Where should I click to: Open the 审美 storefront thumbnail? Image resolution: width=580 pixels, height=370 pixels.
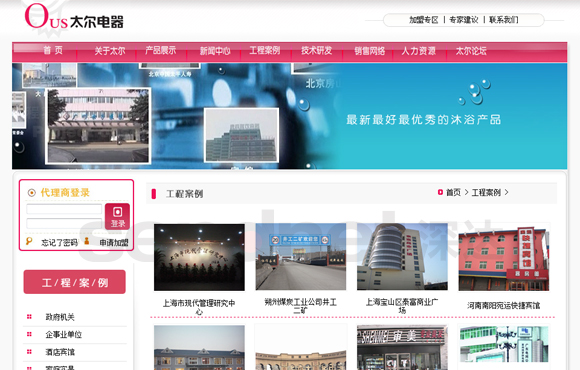pyautogui.click(x=402, y=347)
